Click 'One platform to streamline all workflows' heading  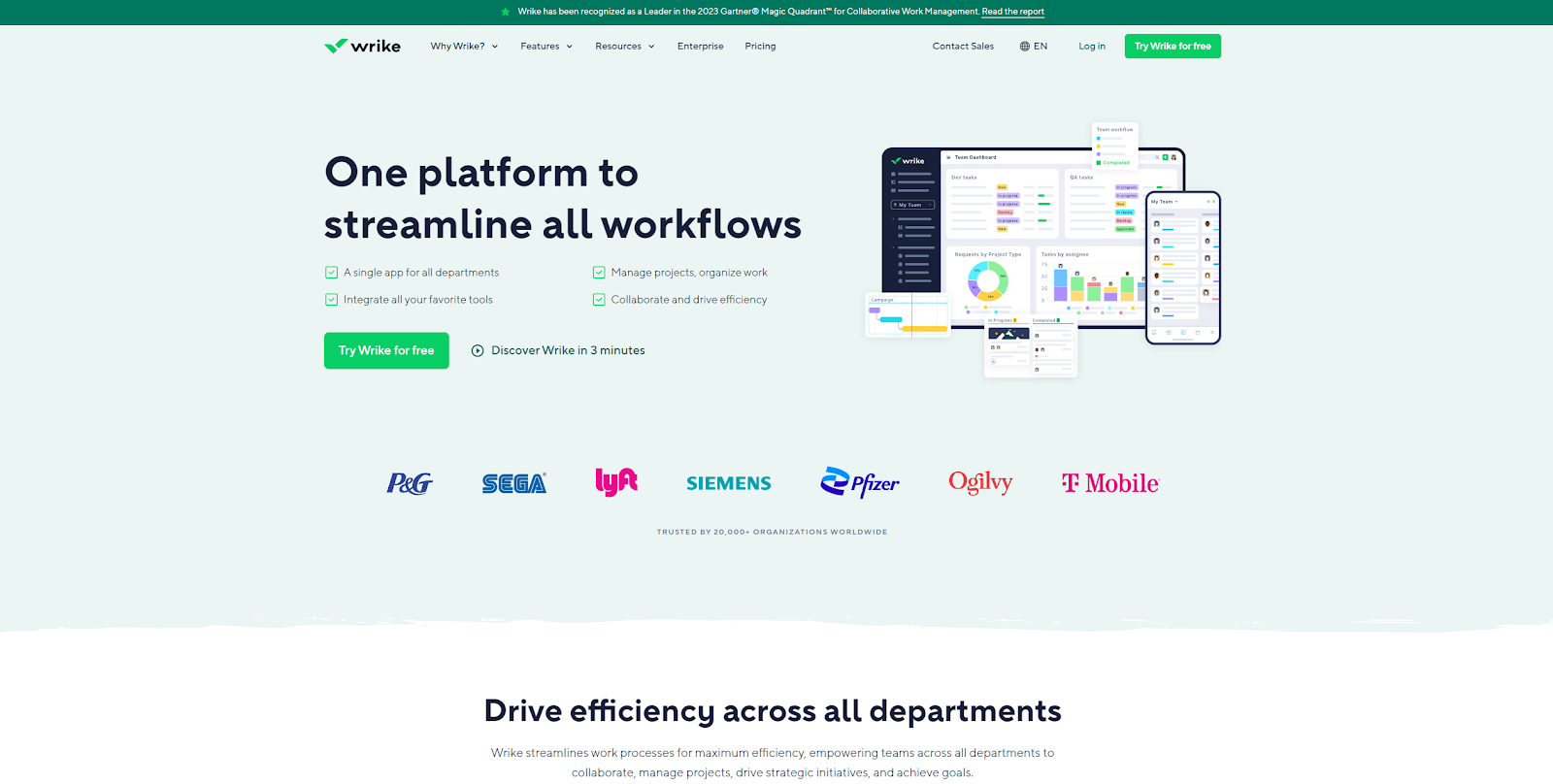pos(563,198)
